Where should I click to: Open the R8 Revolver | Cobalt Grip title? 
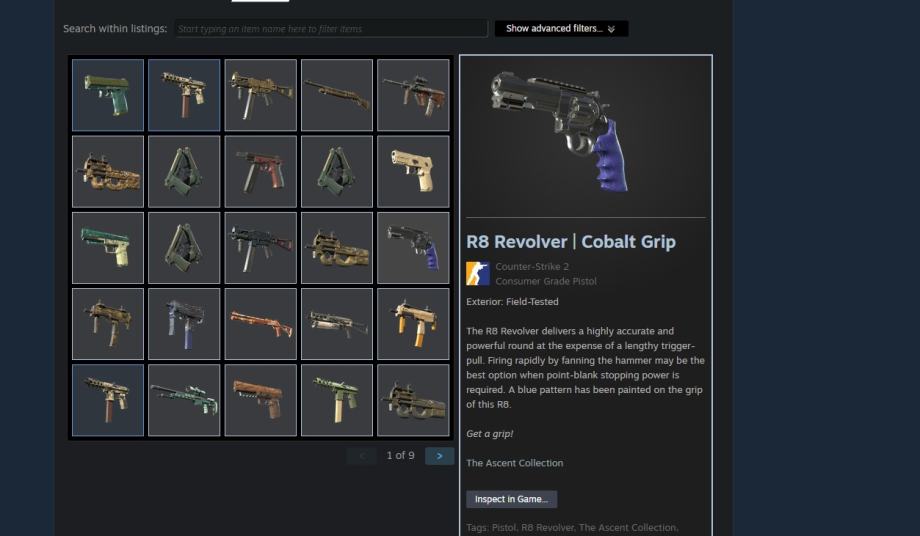click(571, 242)
